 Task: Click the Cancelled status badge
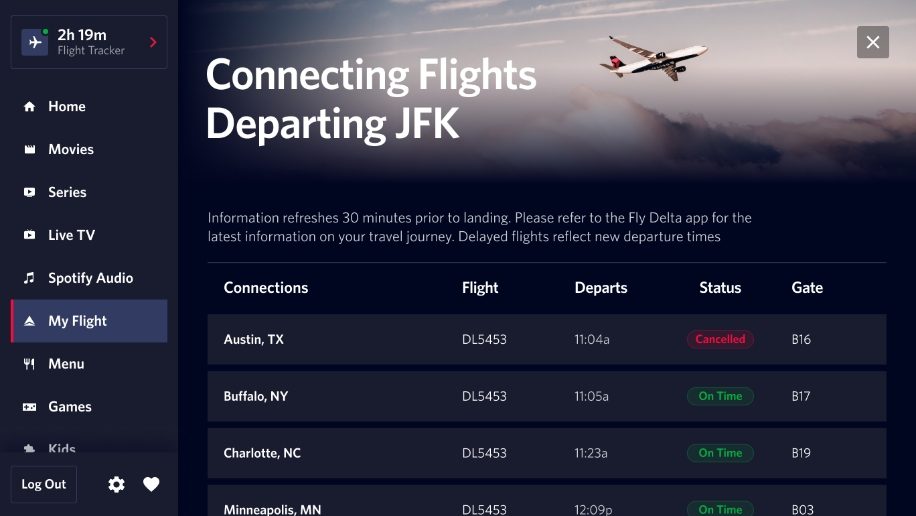[720, 340]
